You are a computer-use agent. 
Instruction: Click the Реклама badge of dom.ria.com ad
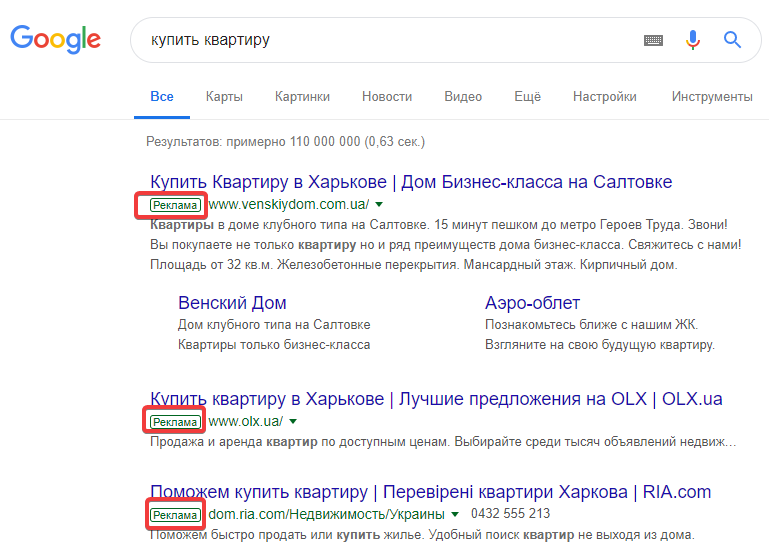pos(175,515)
